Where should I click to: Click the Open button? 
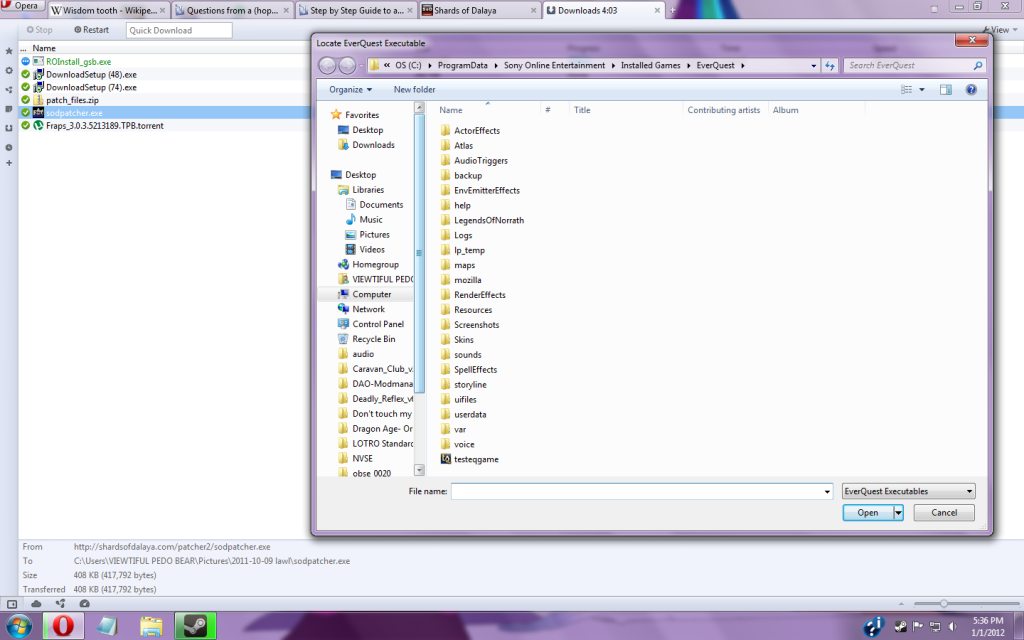[x=867, y=513]
